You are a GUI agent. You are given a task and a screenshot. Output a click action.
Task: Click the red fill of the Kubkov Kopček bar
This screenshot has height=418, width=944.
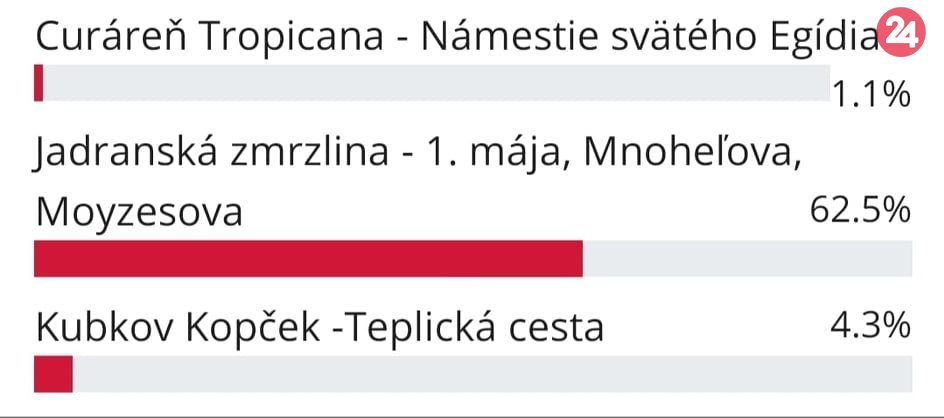pos(53,375)
